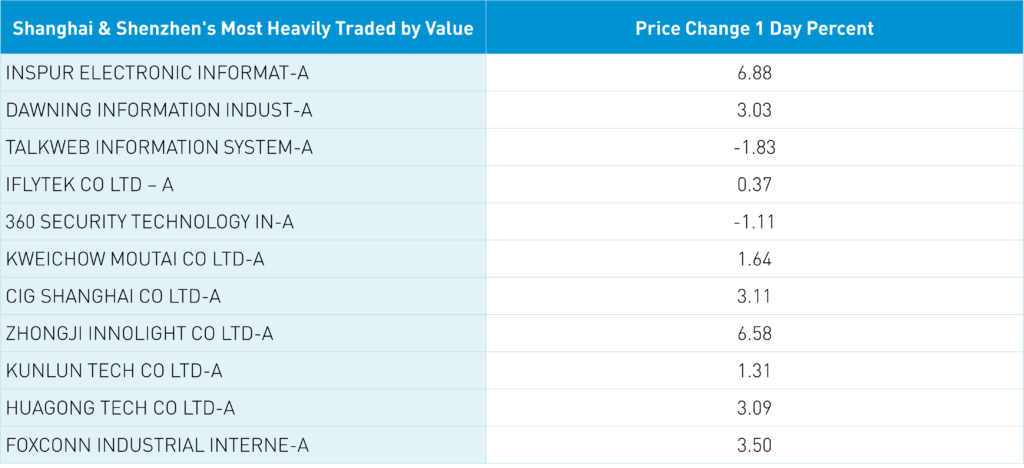Click the 6.58 price change cell
The width and height of the screenshot is (1024, 468).
(x=755, y=333)
